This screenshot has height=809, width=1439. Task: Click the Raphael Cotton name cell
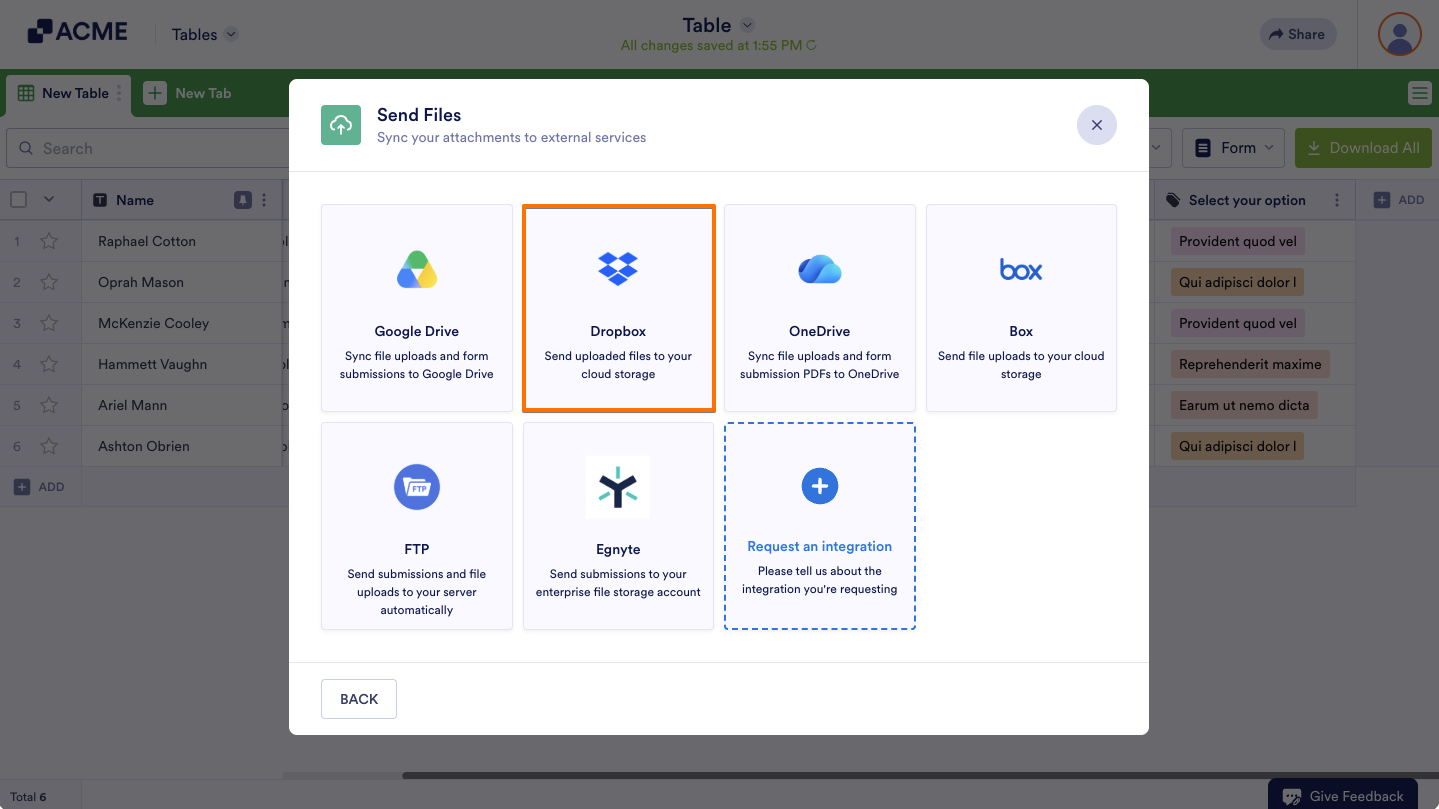182,241
